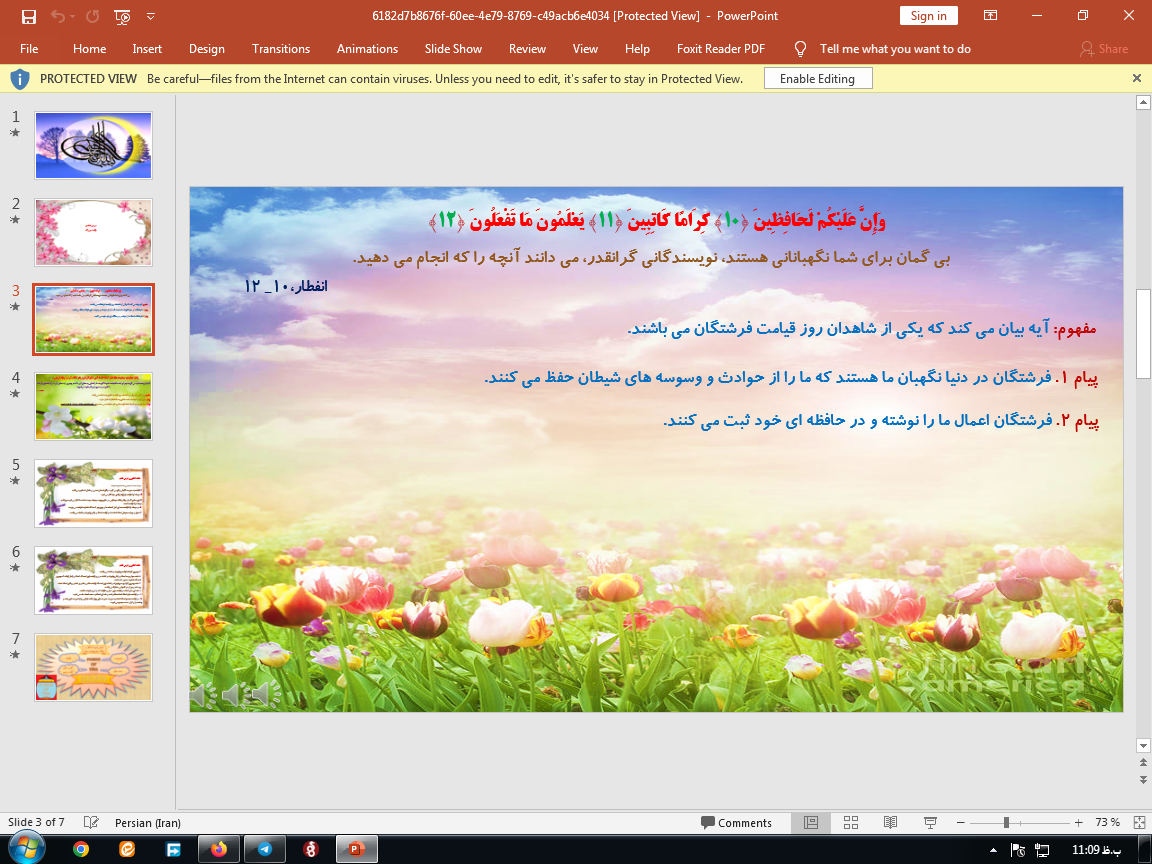Open Telegram from the taskbar
The width and height of the screenshot is (1152, 864).
click(x=265, y=849)
